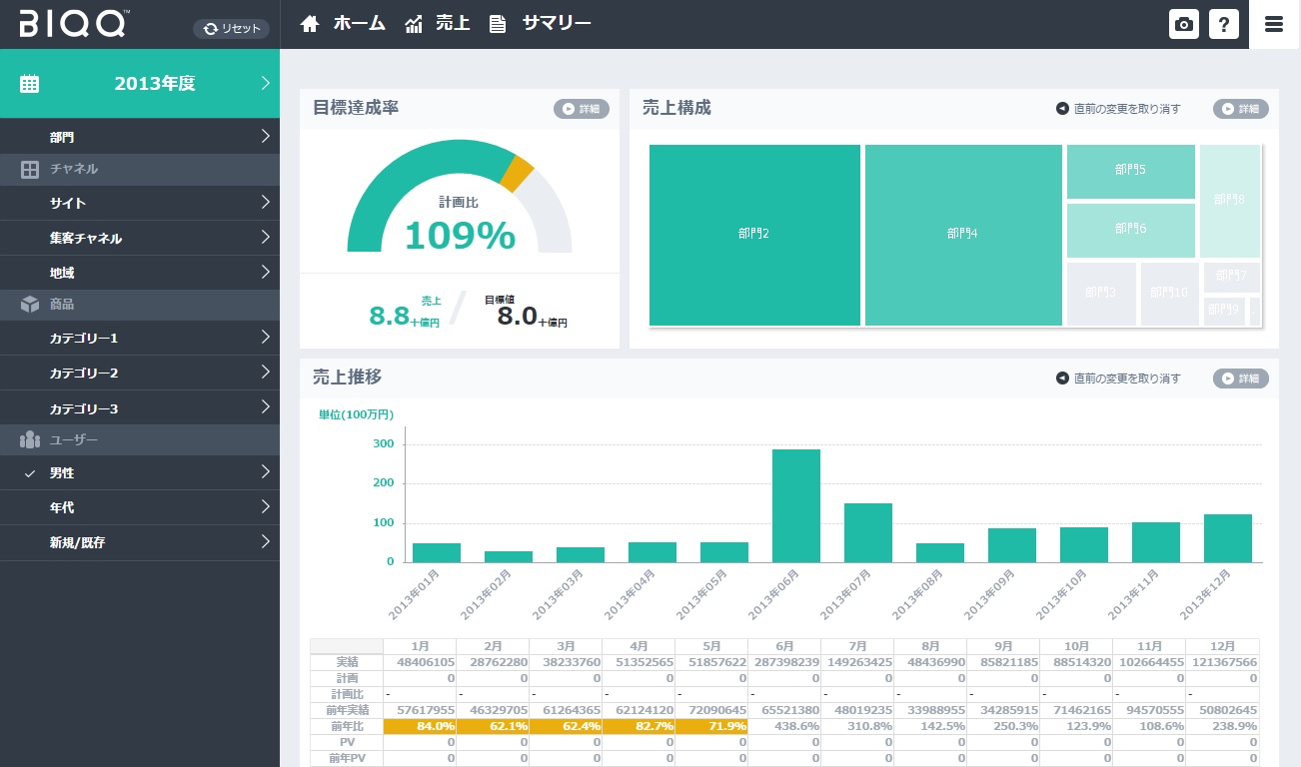Click the リセット reset button
Viewport: 1301px width, 767px height.
231,29
